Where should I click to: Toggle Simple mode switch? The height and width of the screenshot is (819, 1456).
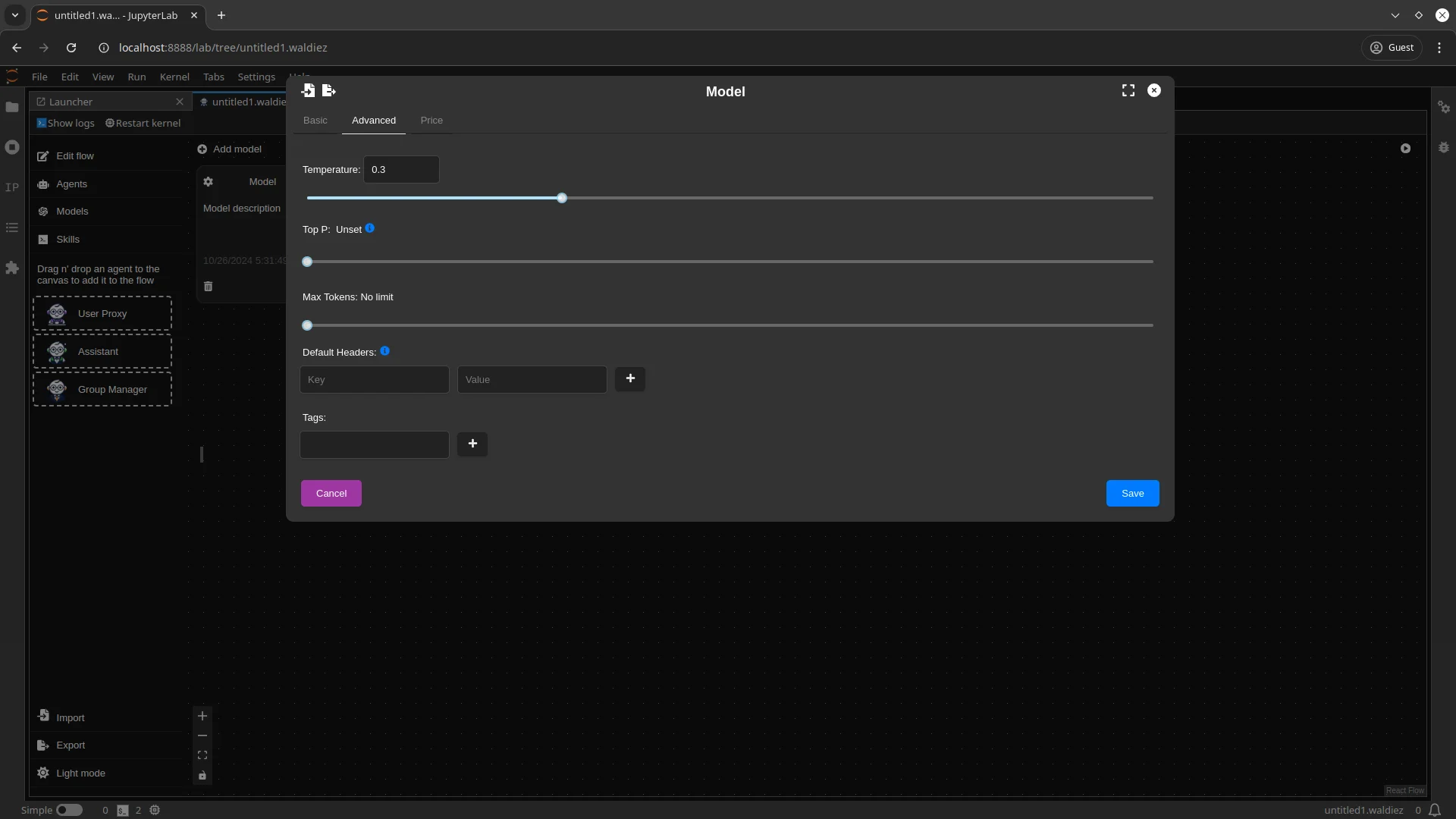(x=69, y=810)
